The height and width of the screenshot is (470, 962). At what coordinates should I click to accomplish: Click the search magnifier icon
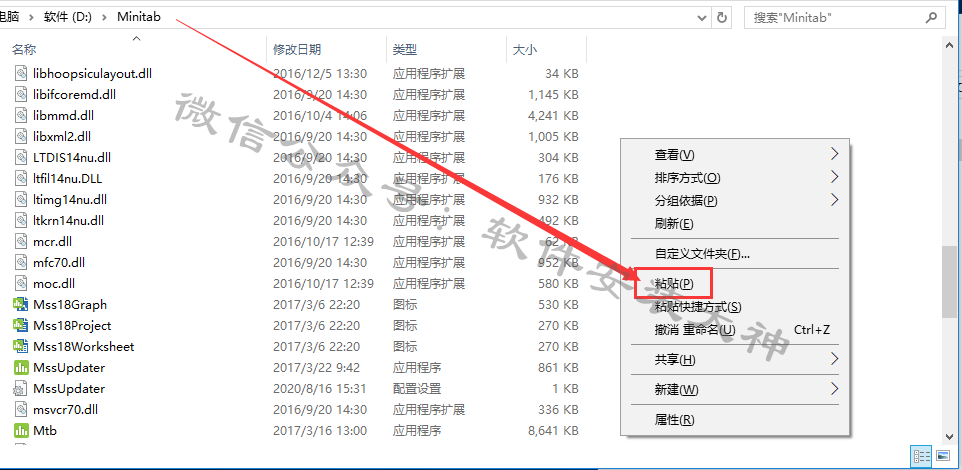(x=931, y=17)
